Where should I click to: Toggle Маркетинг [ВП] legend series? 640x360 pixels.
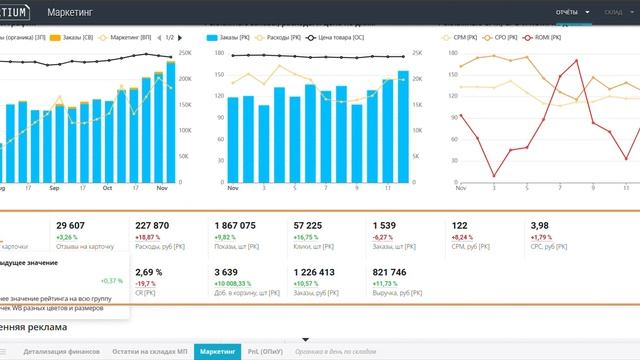coord(124,38)
